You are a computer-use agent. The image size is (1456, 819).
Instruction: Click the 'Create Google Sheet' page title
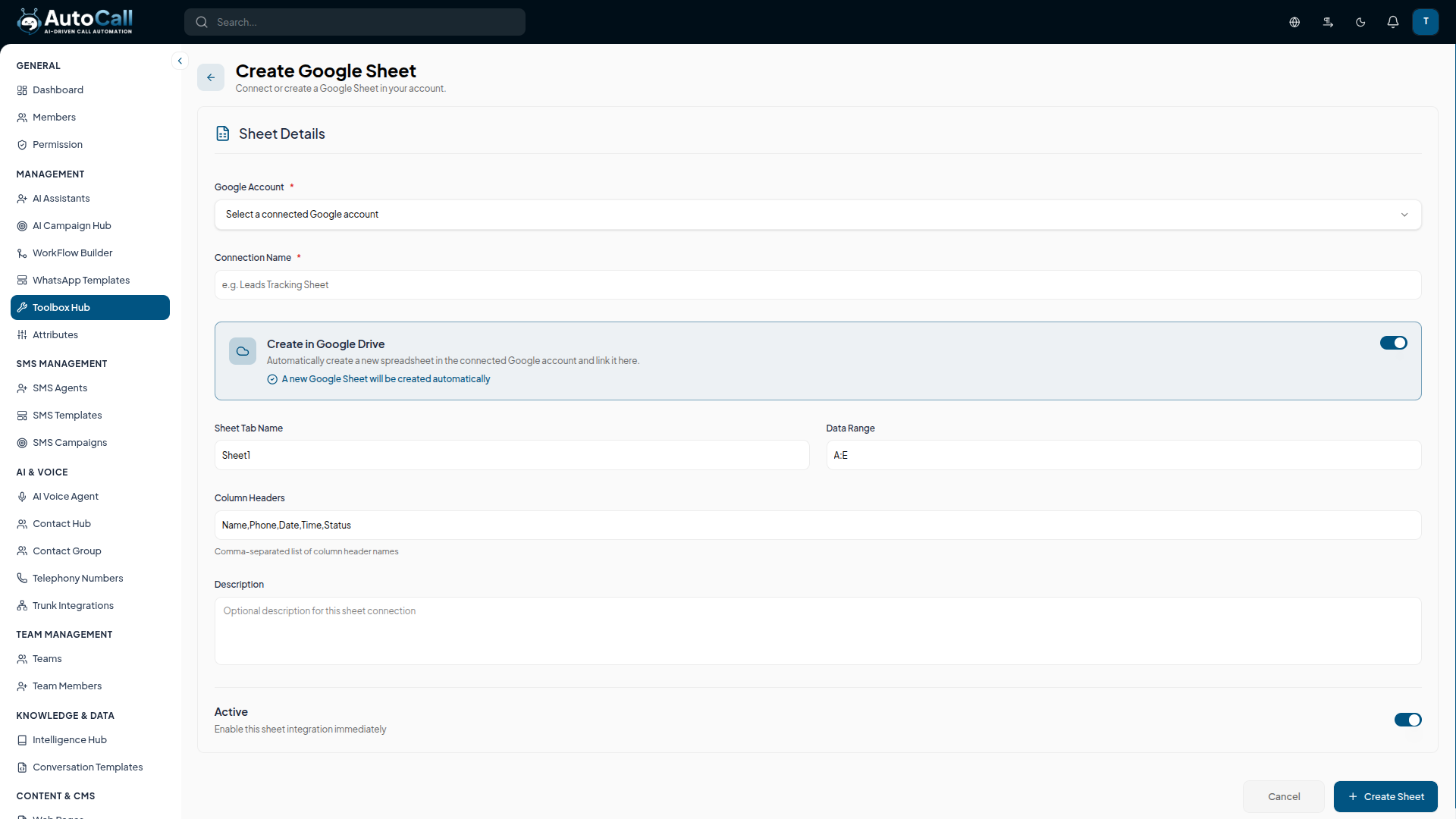326,71
